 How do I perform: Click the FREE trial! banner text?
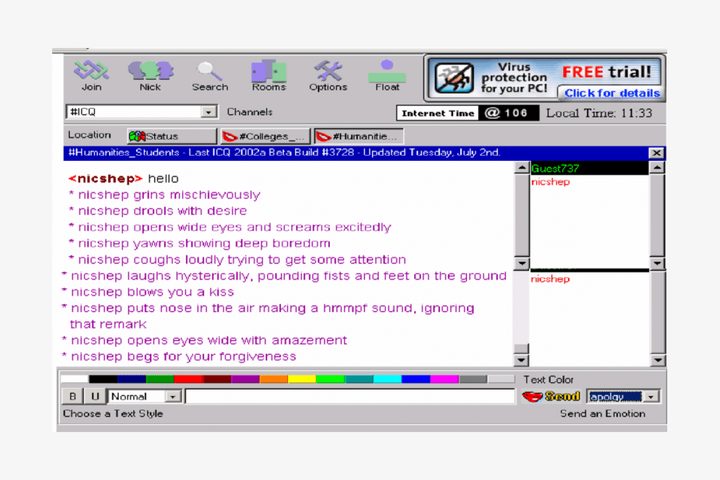coord(607,72)
